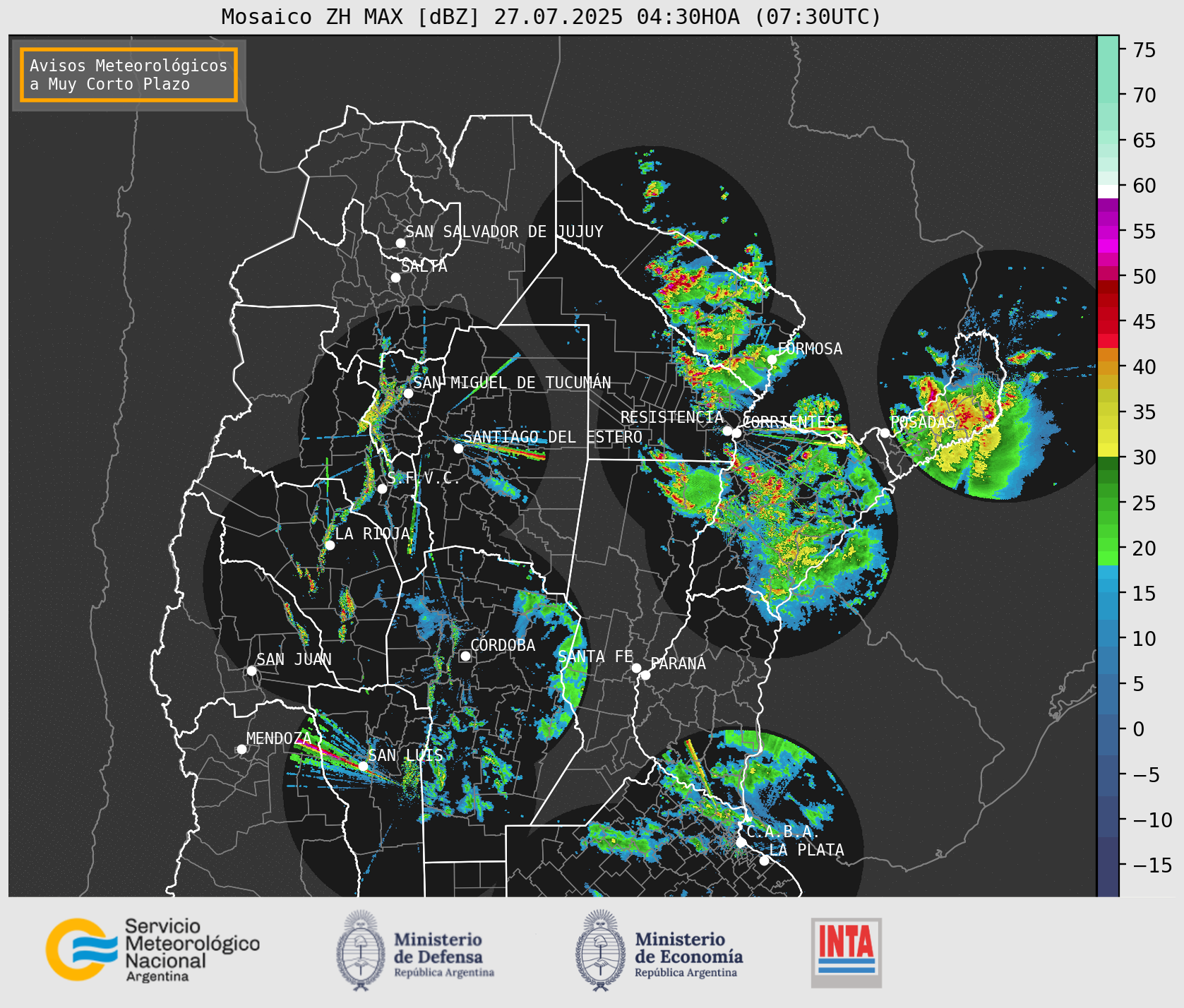Click the '0' colorbar scale label
This screenshot has width=1184, height=1008.
pos(1139,729)
